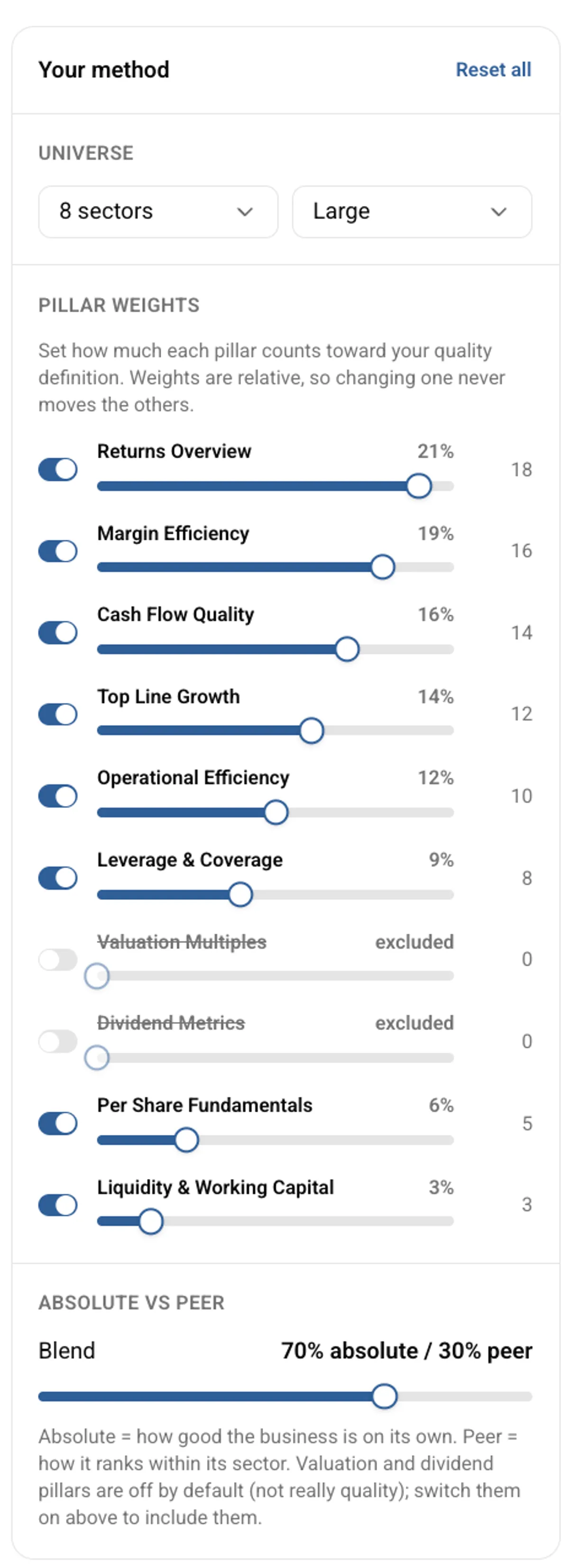Click the absolute vs peer Blend slider handle
Image resolution: width=569 pixels, height=1568 pixels.
384,1396
